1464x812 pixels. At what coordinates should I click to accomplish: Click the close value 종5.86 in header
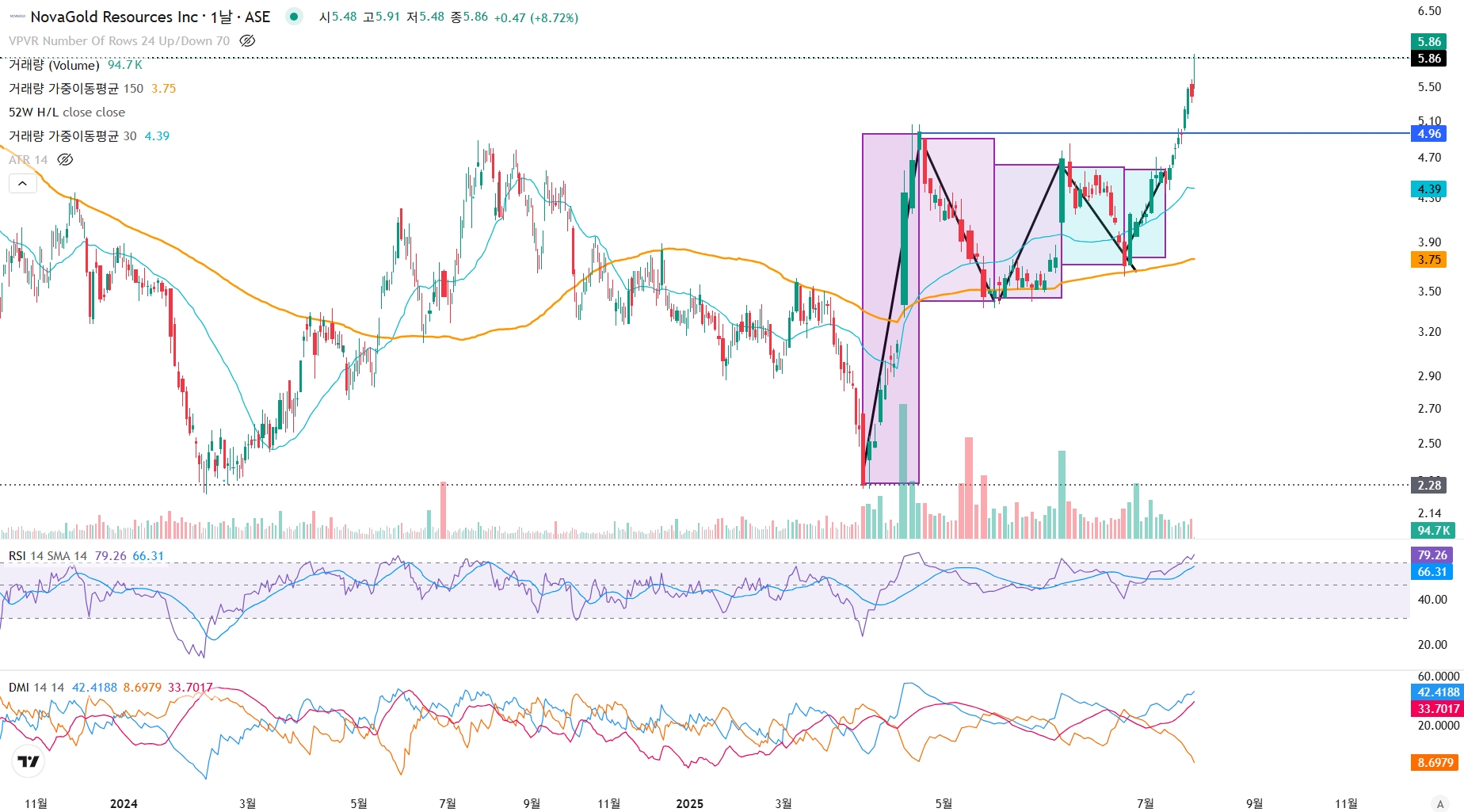(x=470, y=17)
